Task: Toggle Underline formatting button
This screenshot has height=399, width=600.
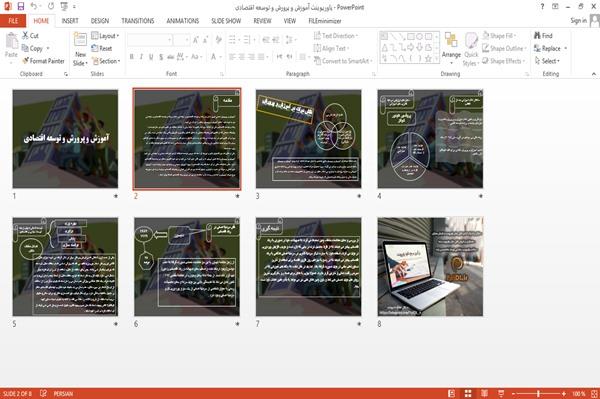Action: tap(151, 57)
